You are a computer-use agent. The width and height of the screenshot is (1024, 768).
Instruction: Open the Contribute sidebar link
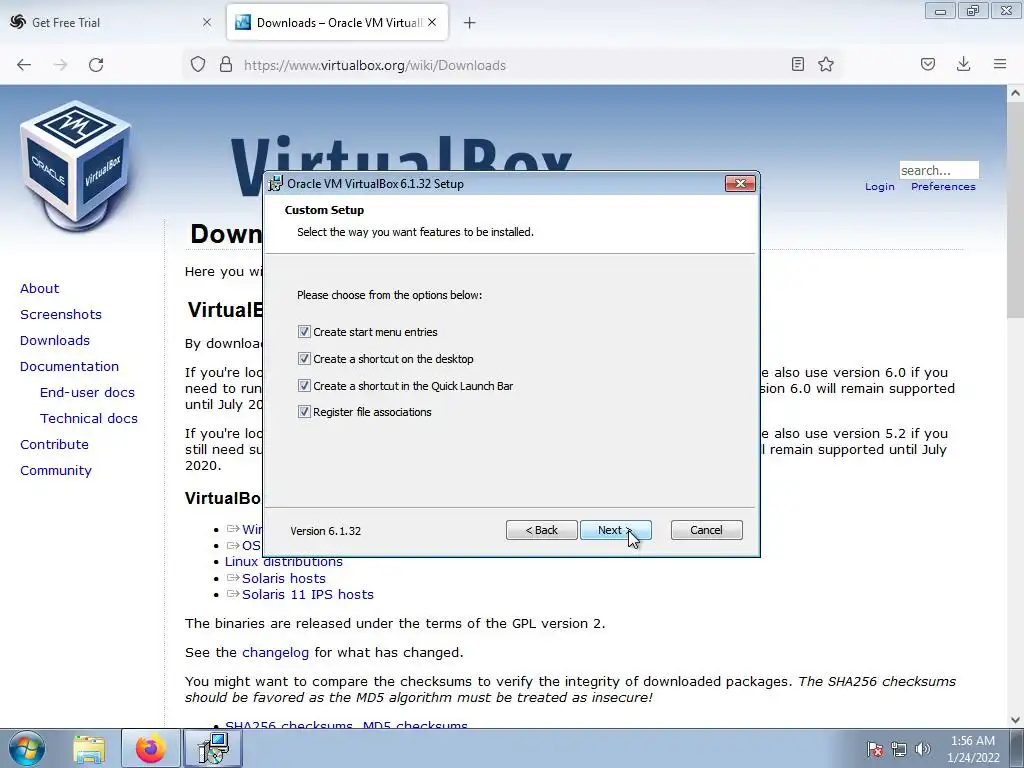point(54,445)
